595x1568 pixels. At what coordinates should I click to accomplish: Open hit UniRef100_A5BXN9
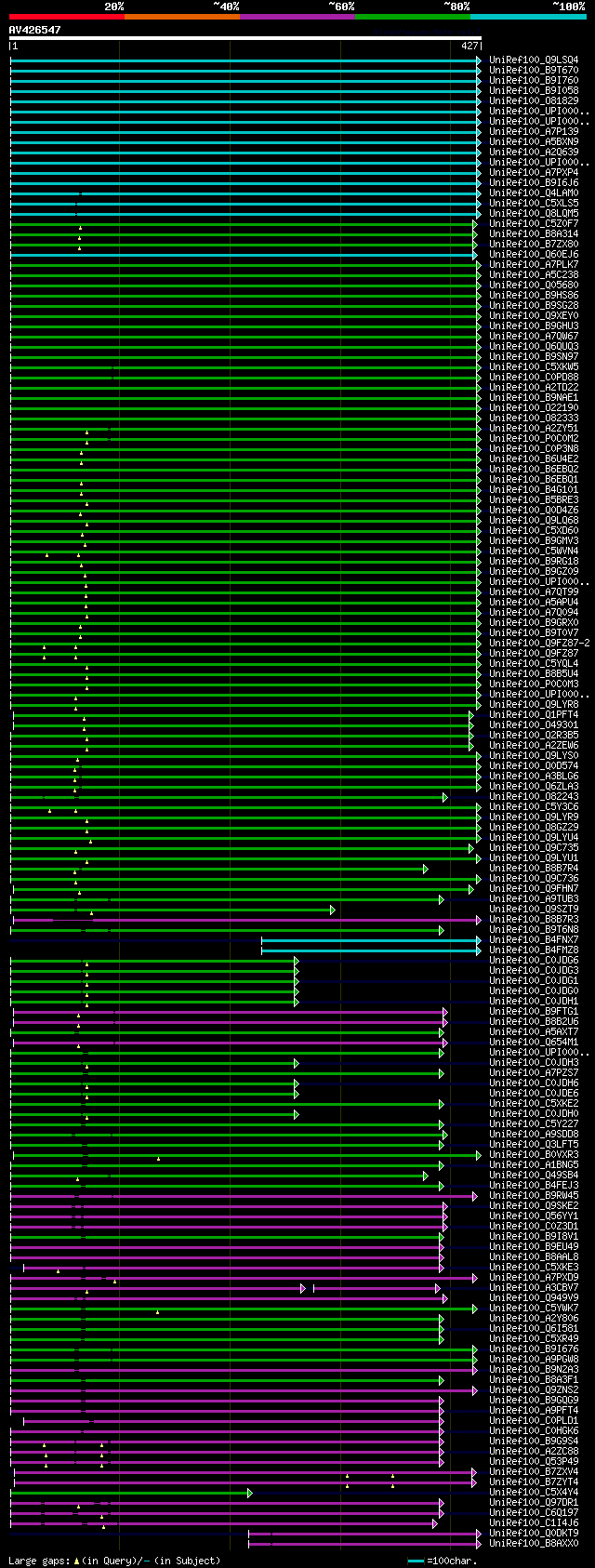coord(534,141)
